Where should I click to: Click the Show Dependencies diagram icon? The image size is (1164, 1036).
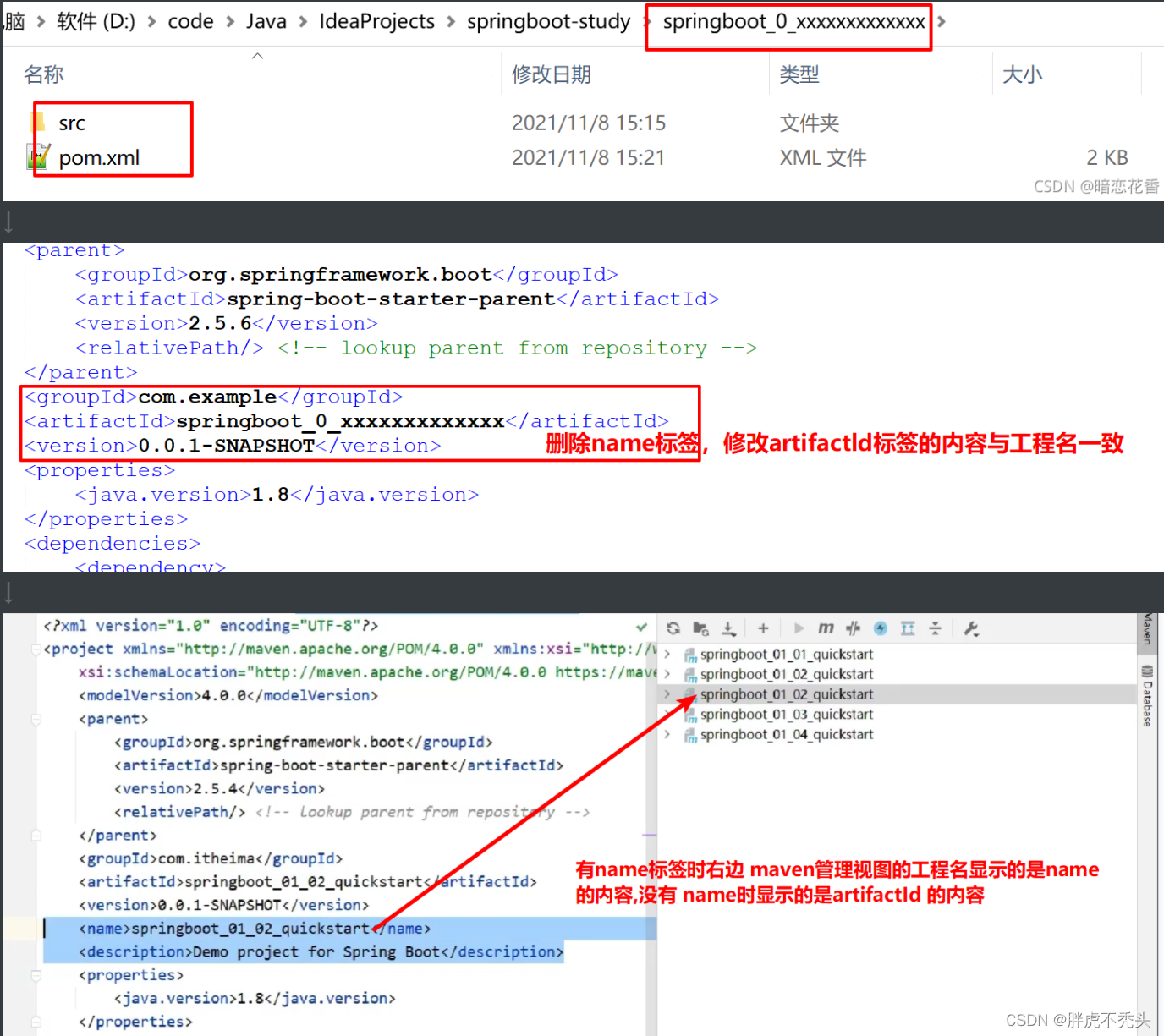pyautogui.click(x=908, y=628)
